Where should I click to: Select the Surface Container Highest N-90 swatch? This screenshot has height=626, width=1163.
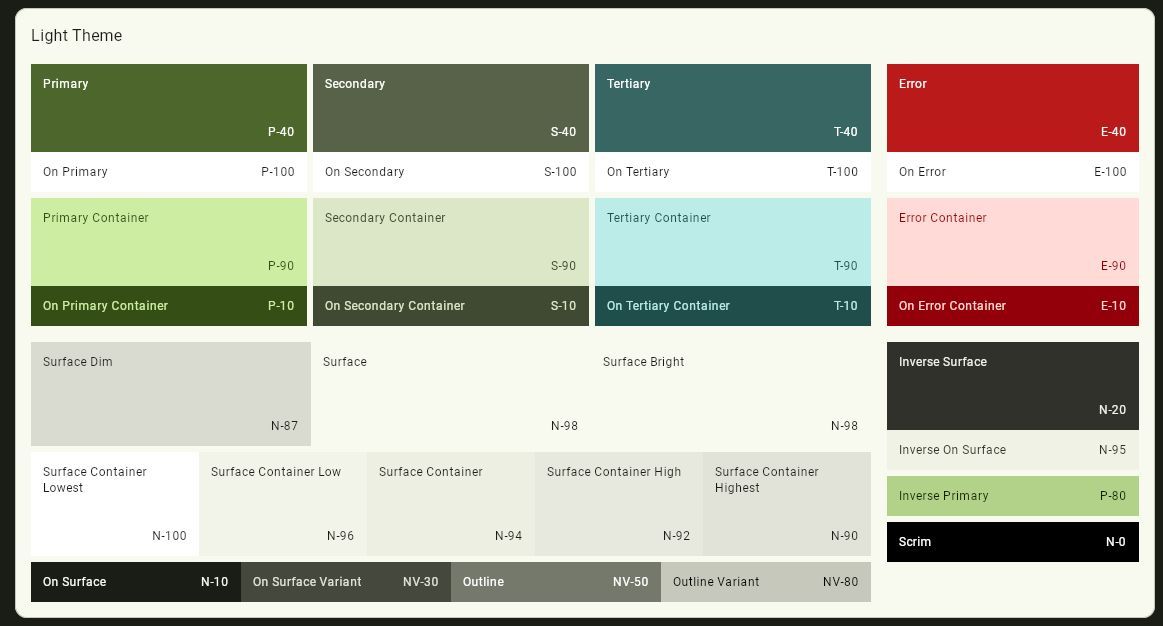[x=787, y=504]
